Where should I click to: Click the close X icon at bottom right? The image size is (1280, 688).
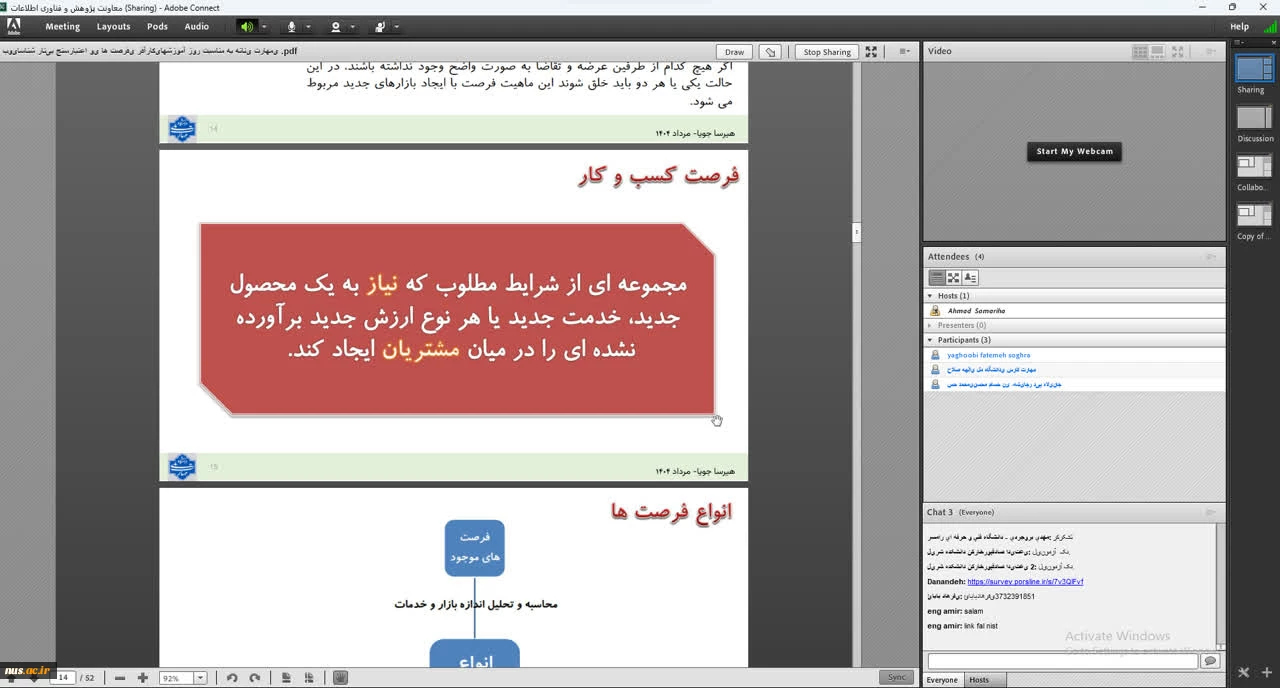(1243, 673)
